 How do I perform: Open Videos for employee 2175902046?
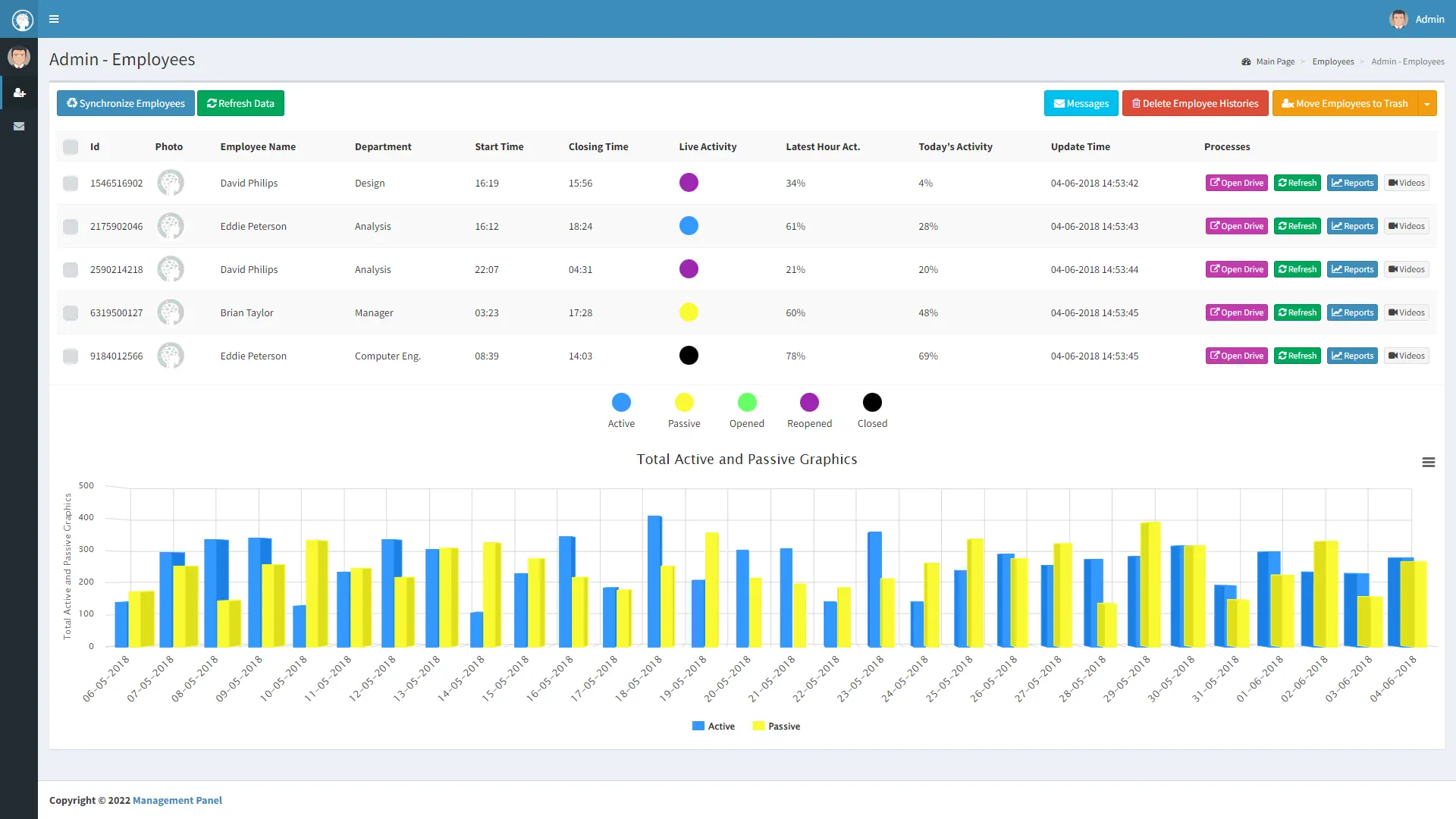[1406, 226]
